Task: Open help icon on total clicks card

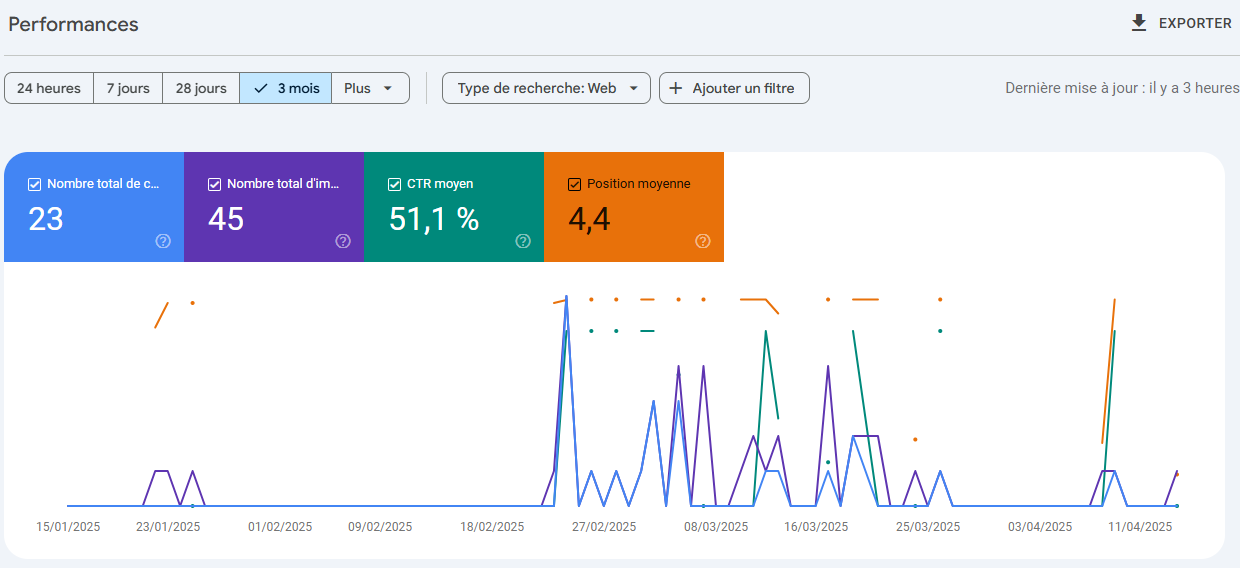Action: [163, 241]
